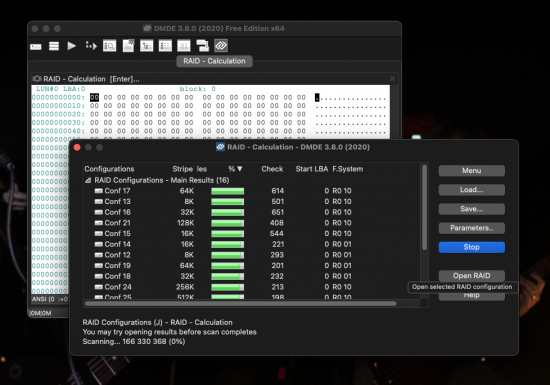550x385 pixels.
Task: Click the Start LBA column header
Action: coord(311,169)
